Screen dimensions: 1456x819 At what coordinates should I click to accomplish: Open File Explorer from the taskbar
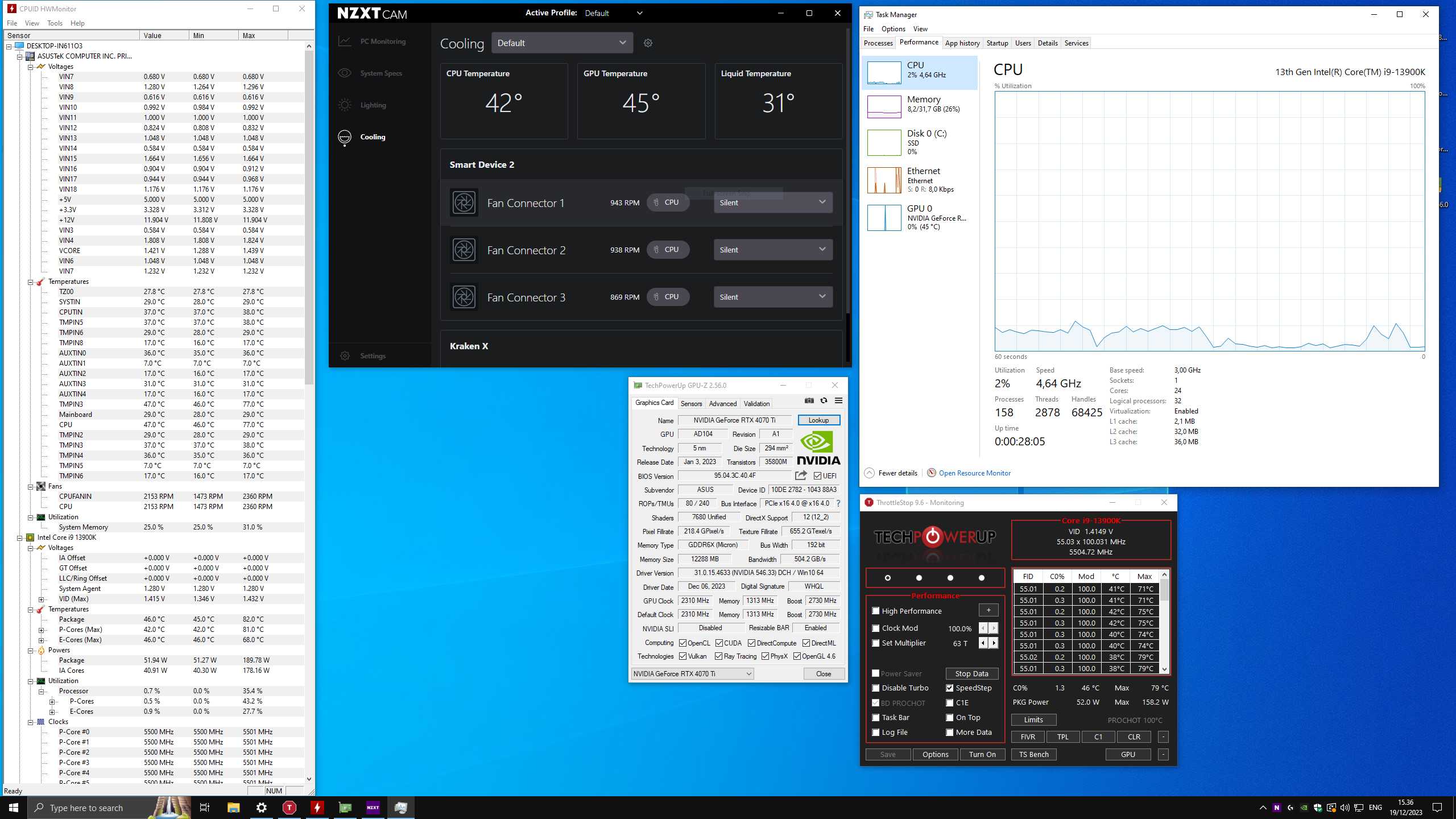pos(233,808)
